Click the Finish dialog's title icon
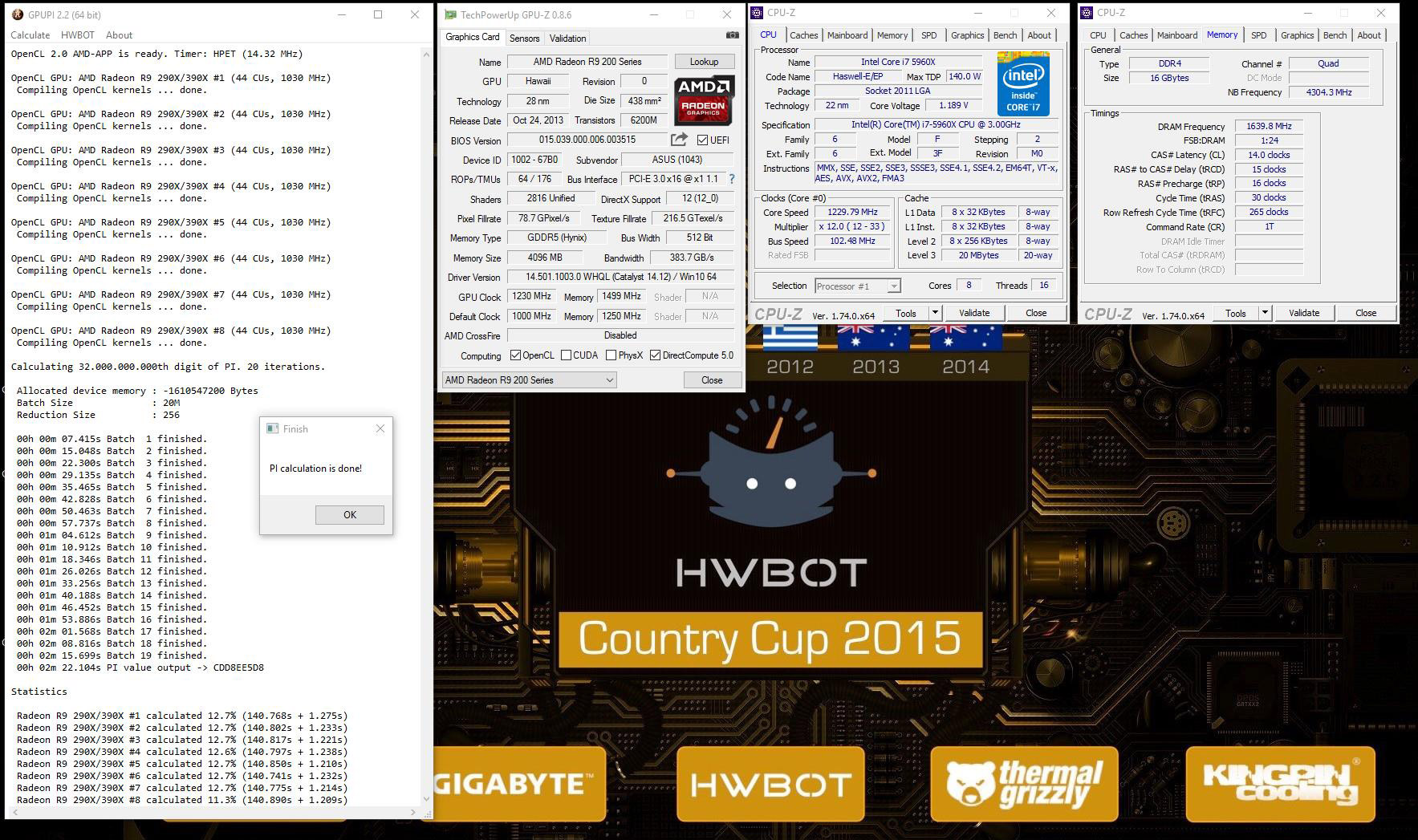 [x=272, y=428]
